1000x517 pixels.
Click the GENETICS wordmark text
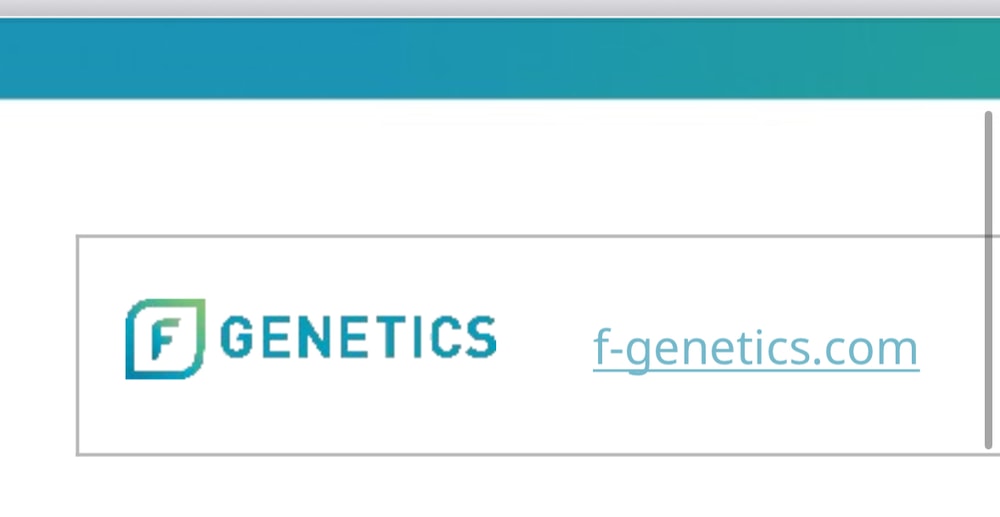[357, 338]
